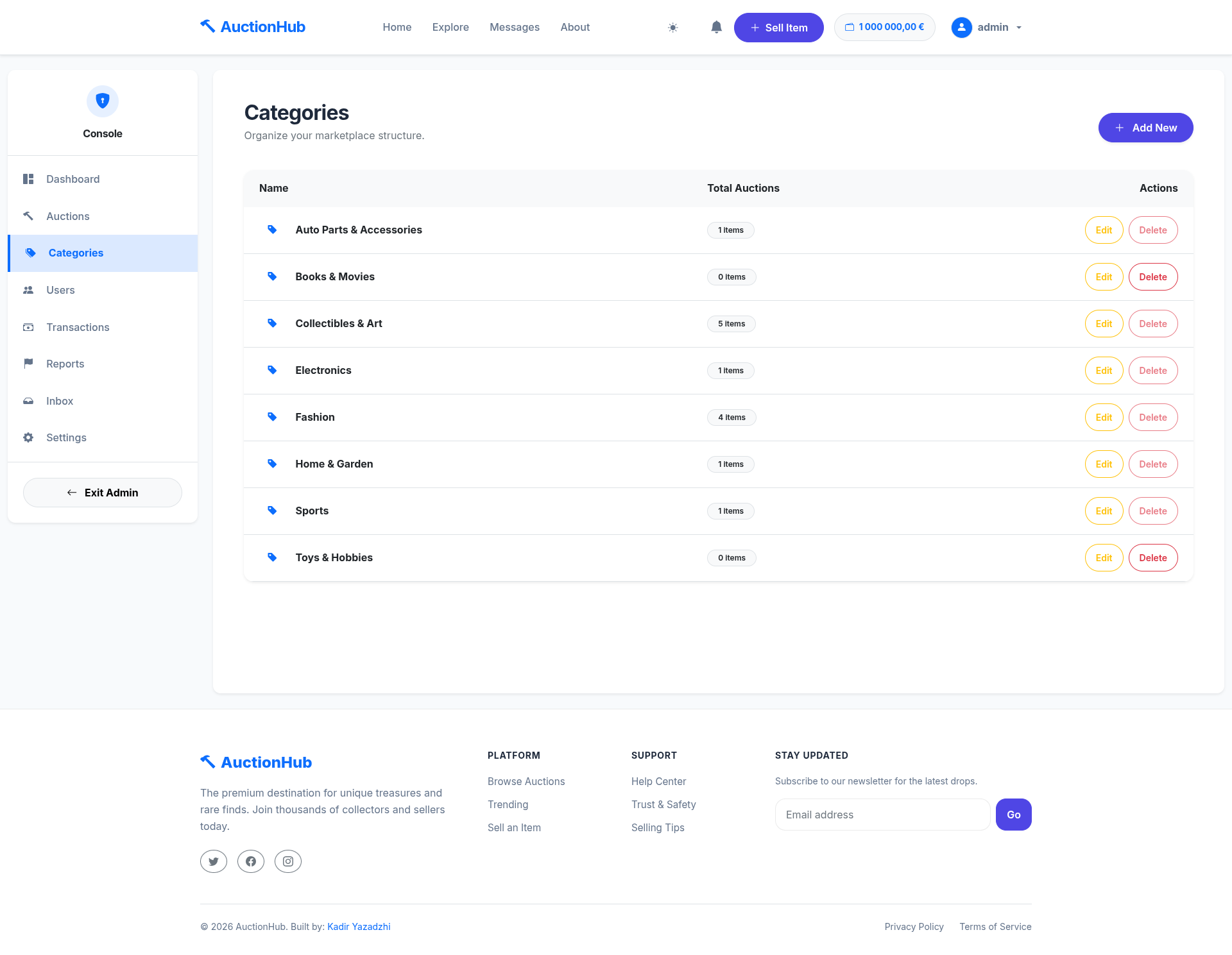Click the wallet balance 1 000 000,00 €
Screen dimensions: 1232x955
[x=884, y=27]
